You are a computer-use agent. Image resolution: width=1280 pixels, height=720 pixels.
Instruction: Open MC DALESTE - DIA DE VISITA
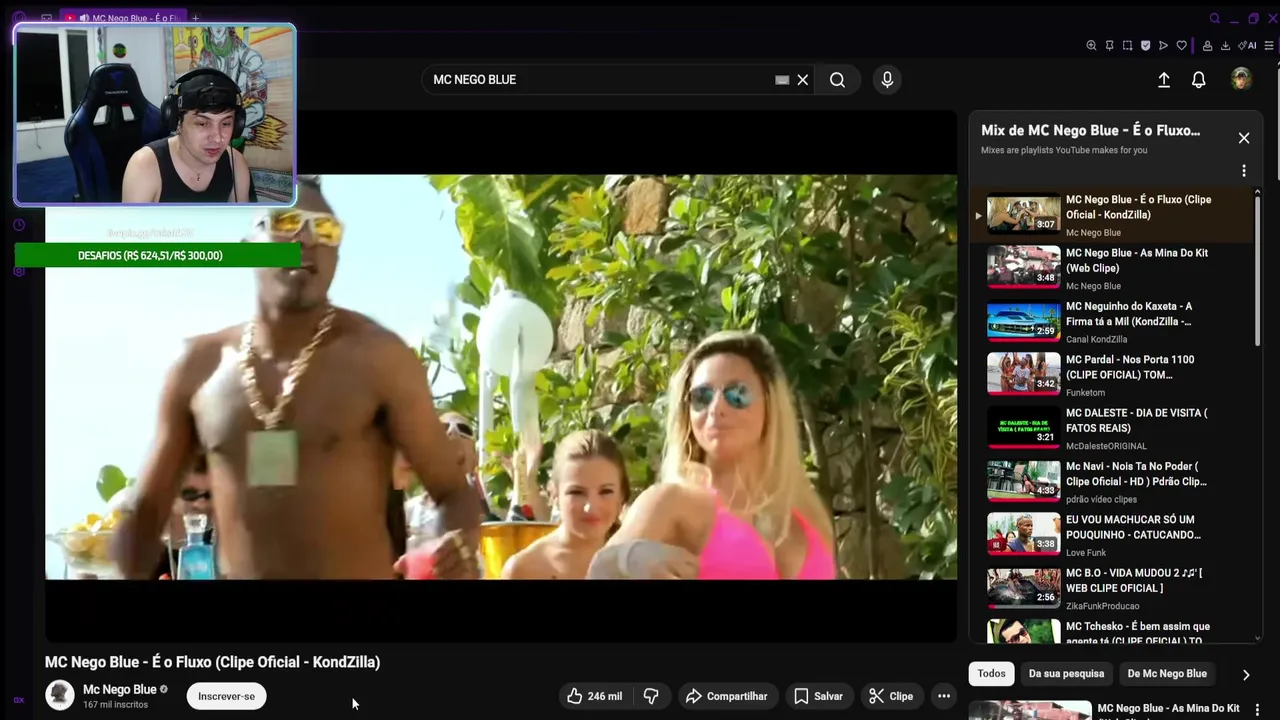click(1110, 428)
